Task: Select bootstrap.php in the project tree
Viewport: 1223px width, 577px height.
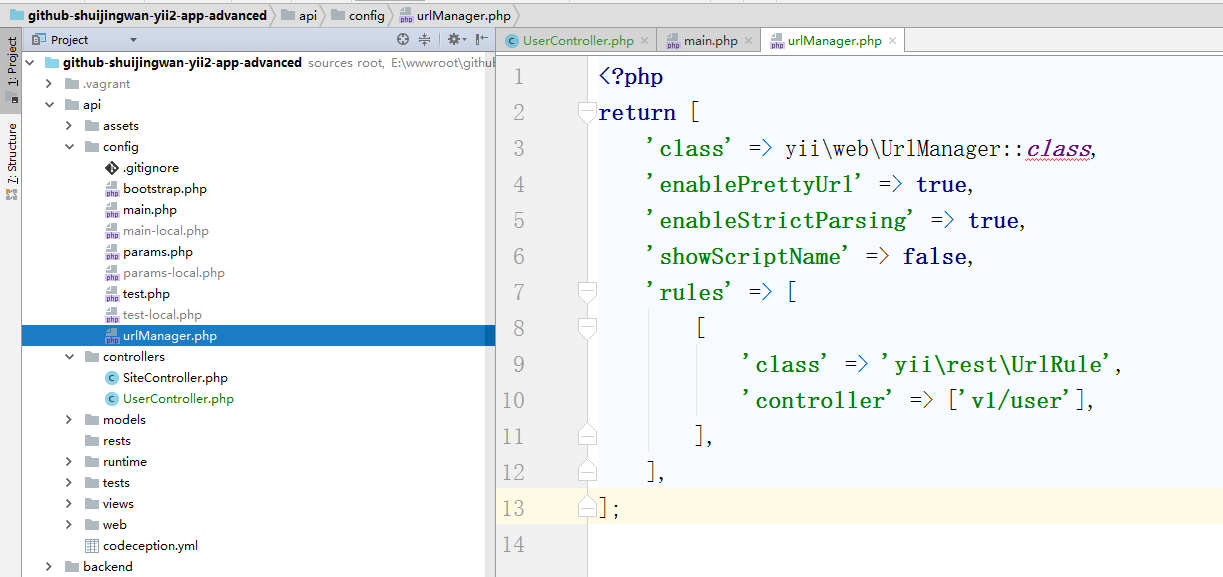Action: click(x=164, y=189)
